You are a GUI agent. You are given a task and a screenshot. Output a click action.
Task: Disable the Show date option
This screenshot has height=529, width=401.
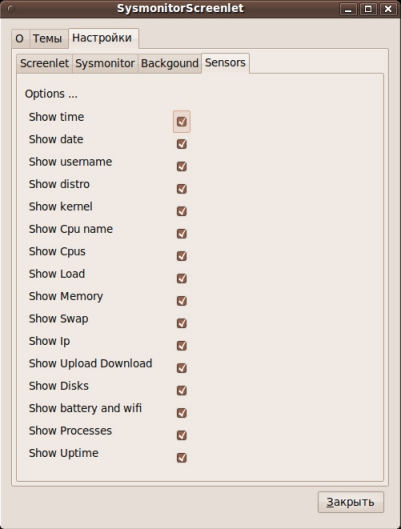tap(182, 144)
